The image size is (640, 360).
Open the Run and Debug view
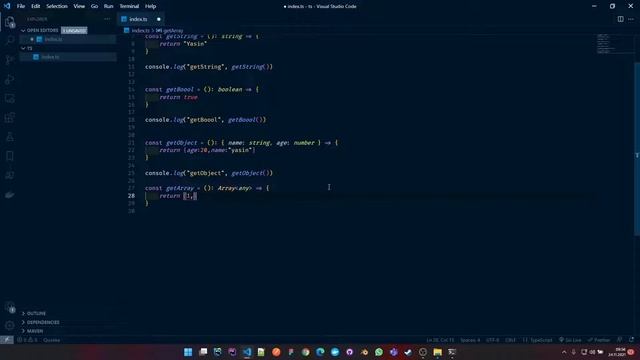9,79
